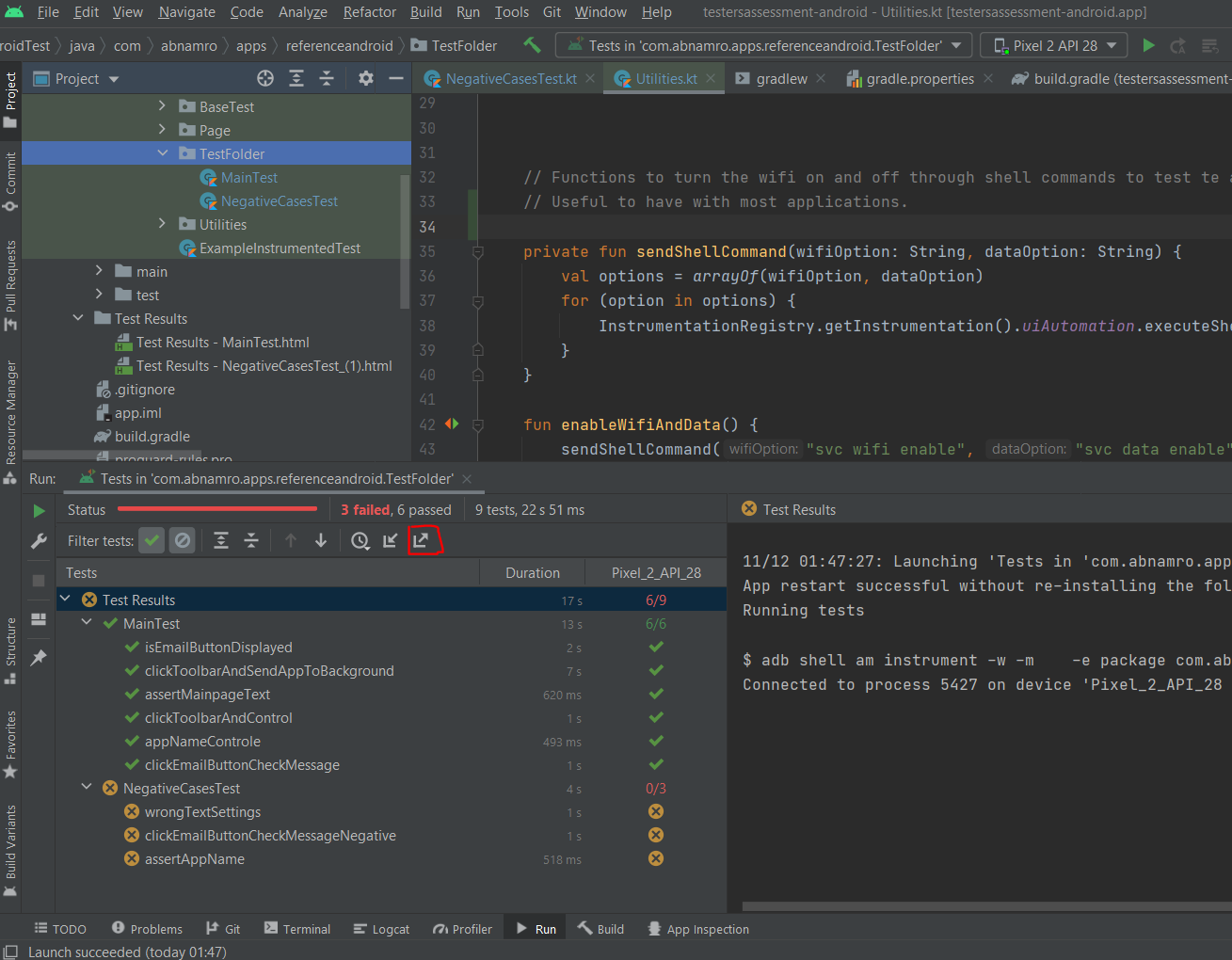Toggle Show Passed tests filter
Viewport: 1232px width, 960px height.
152,540
